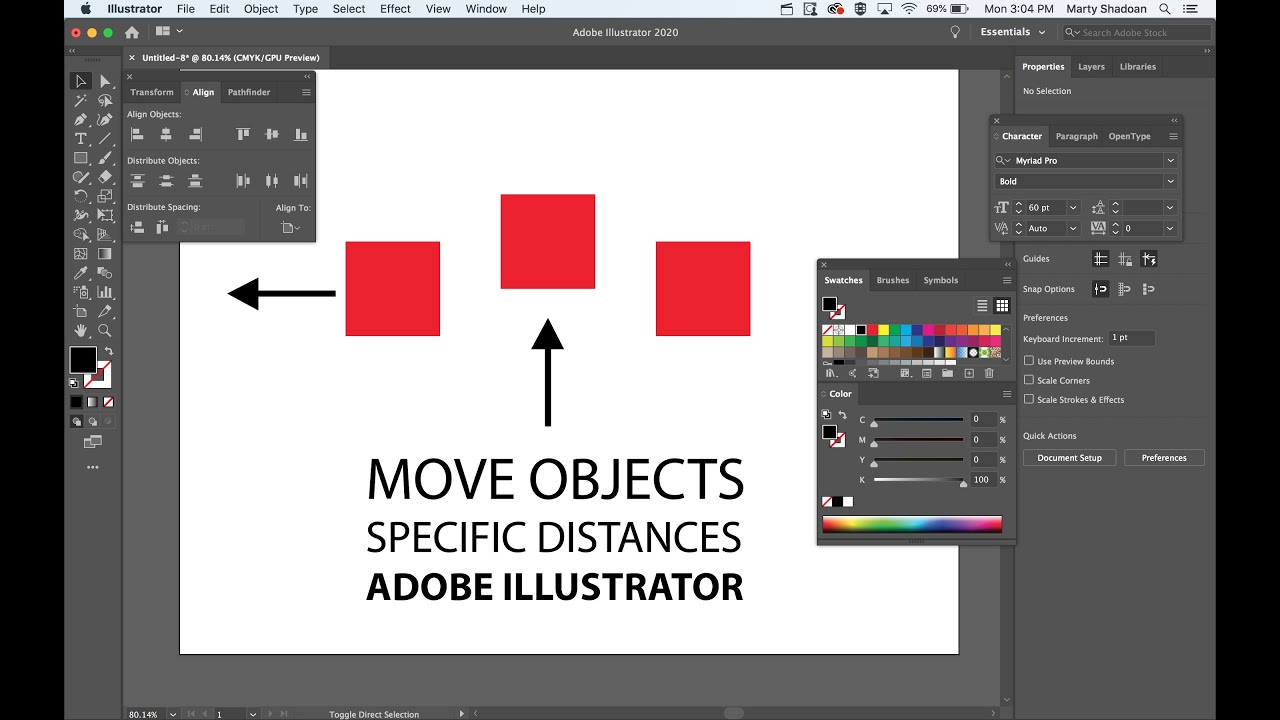Switch to the Layers tab
1280x720 pixels.
[1091, 67]
